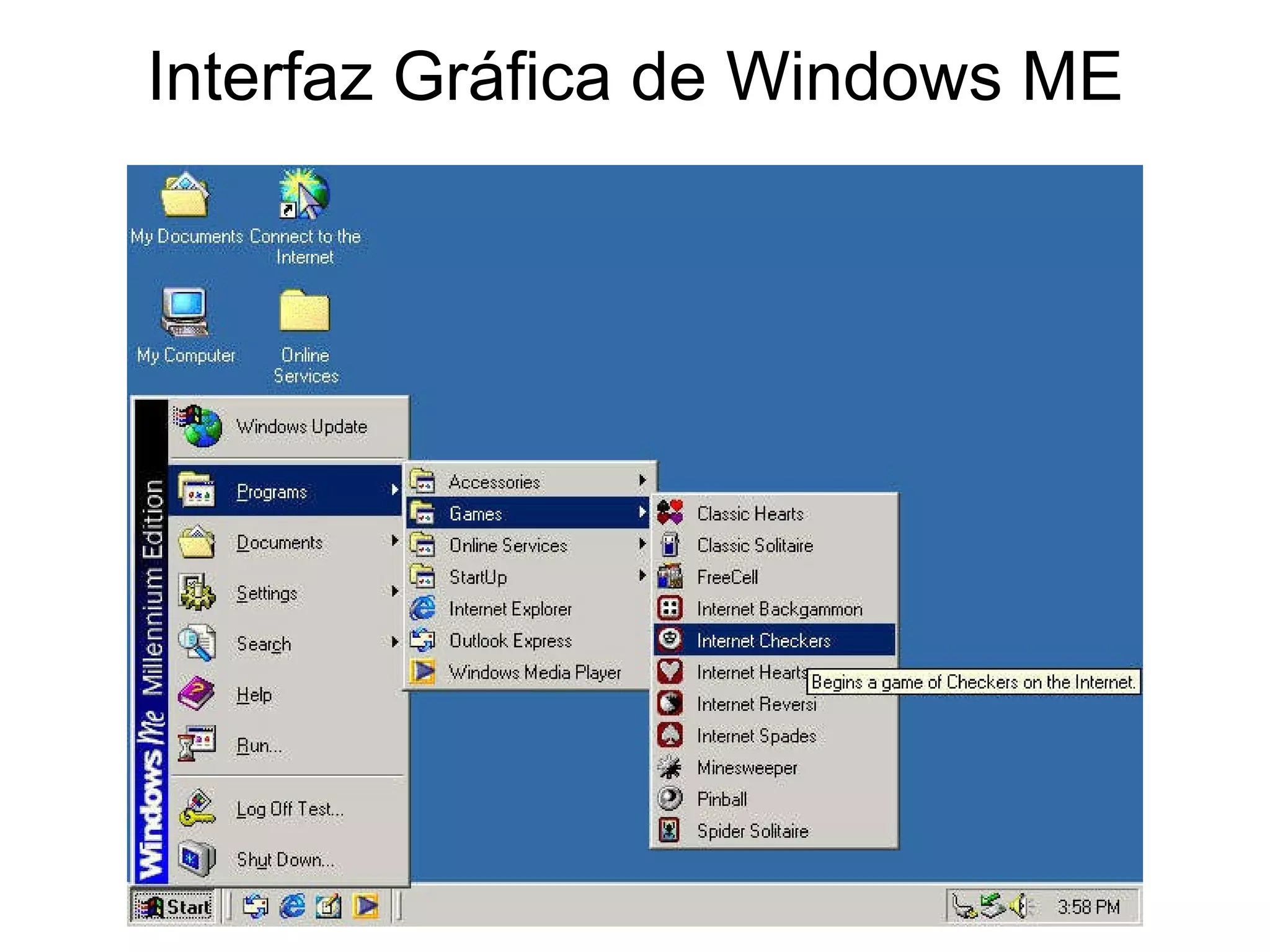This screenshot has height=952, width=1270.
Task: Click the "Classic Solitaire" label
Action: (x=755, y=545)
